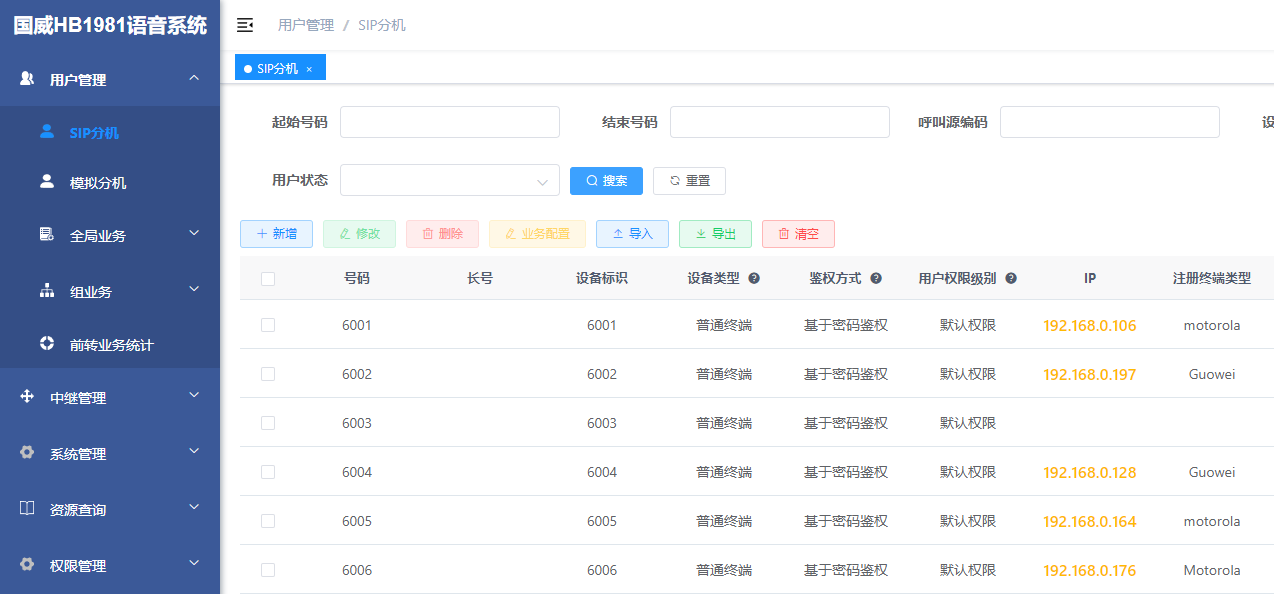Screen dimensions: 1274x594
Task: Click help icon beside 用户权限级别 header
Action: point(1011,279)
